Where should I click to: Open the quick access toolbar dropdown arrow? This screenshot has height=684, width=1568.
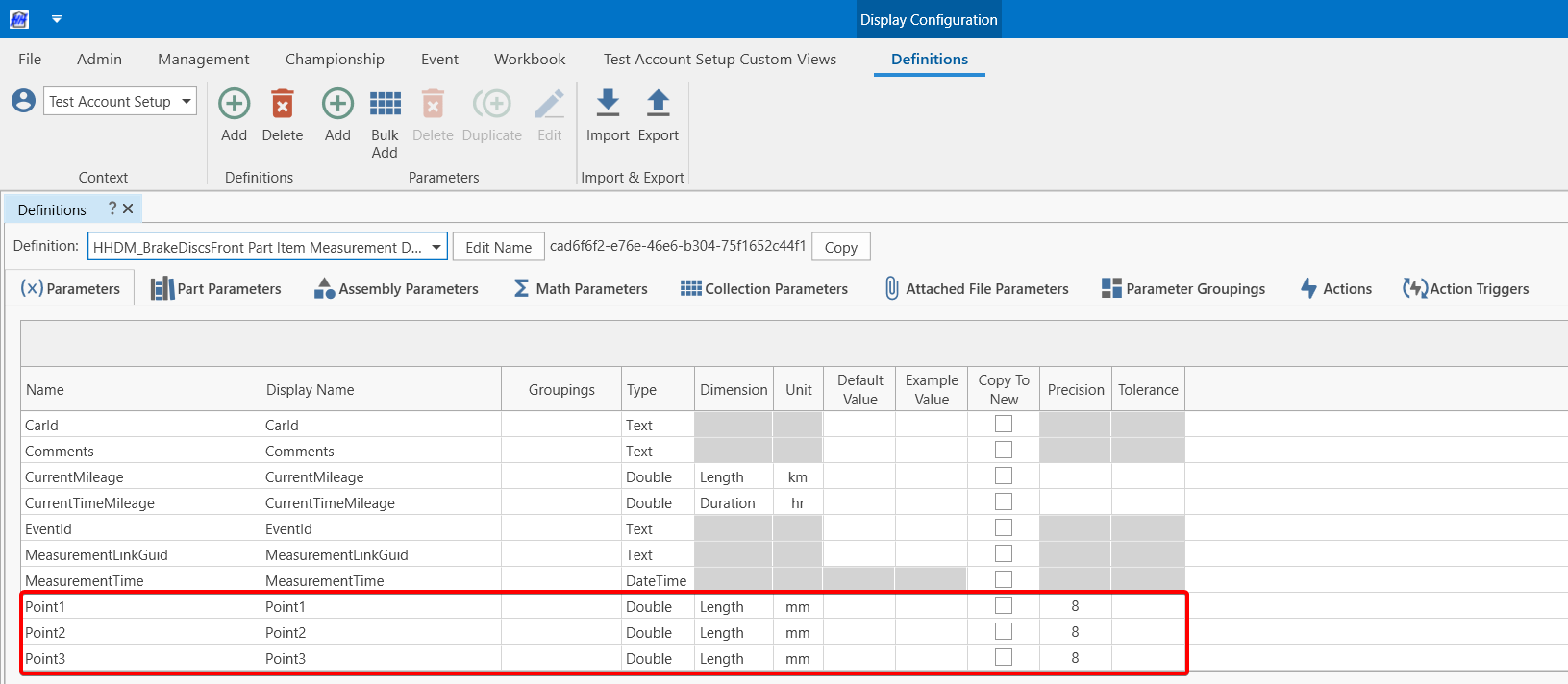(57, 19)
